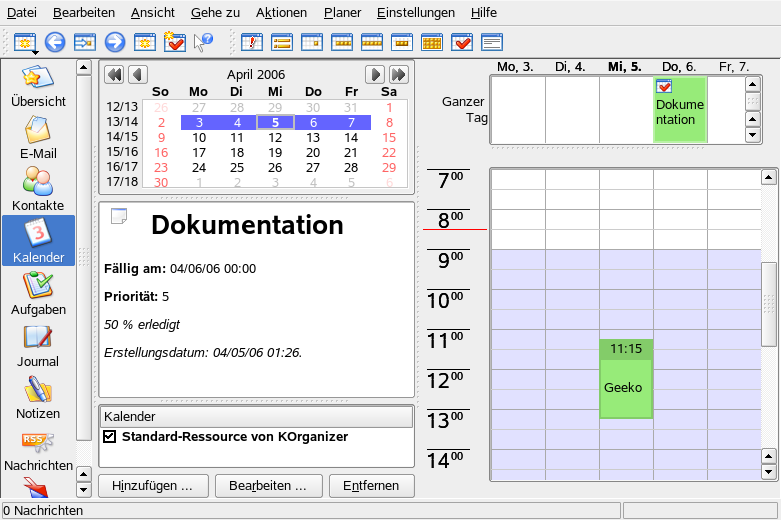Click the blue back arrow toolbar icon

[x=55, y=42]
